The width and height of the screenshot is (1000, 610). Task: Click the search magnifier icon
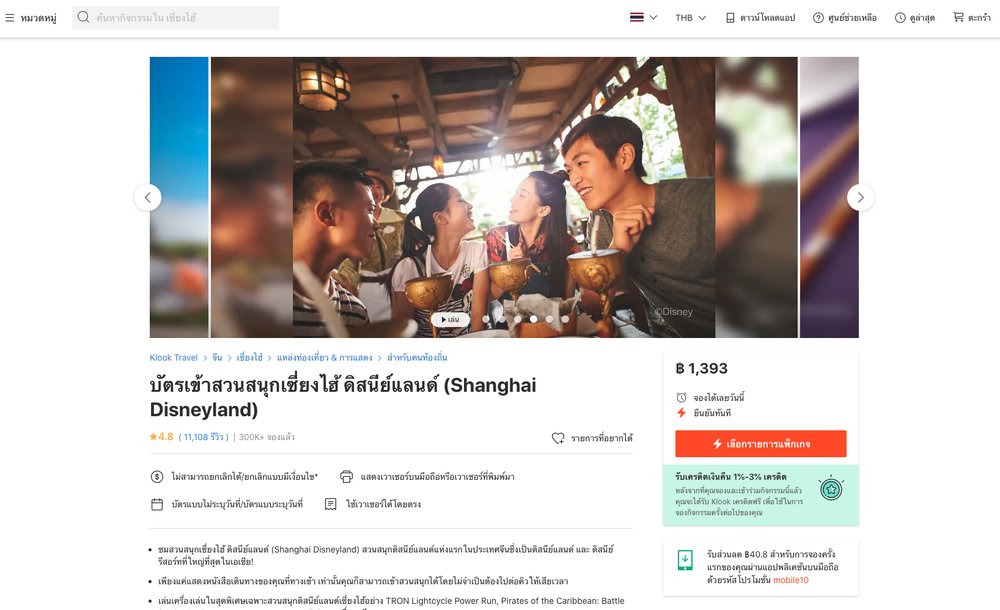pyautogui.click(x=83, y=17)
